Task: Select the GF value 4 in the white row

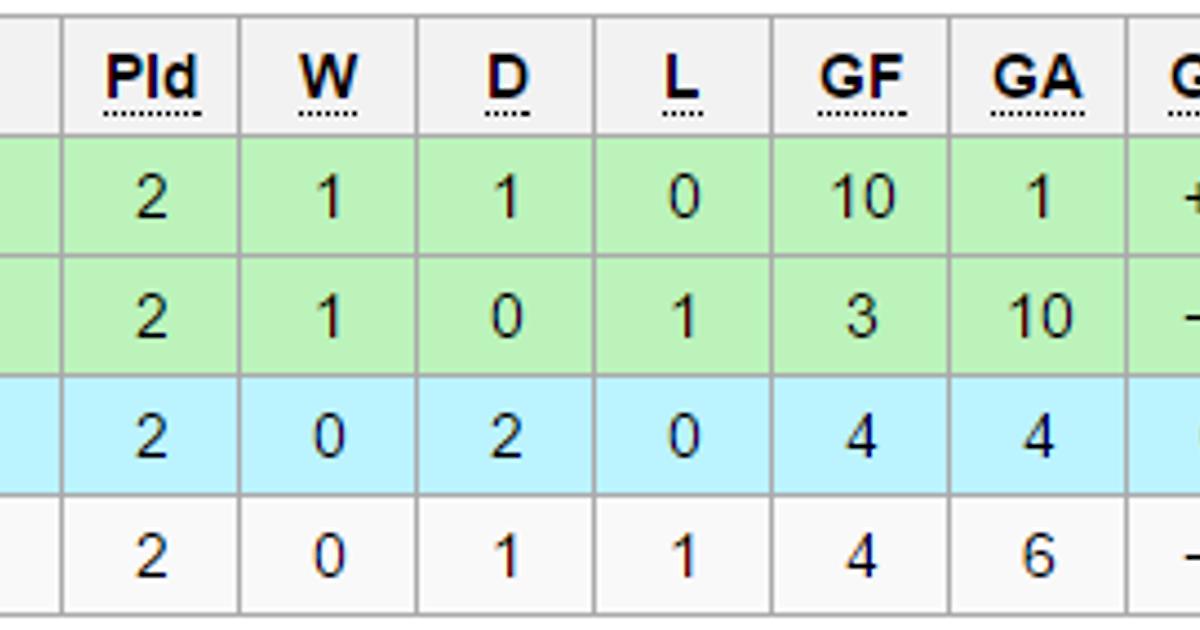Action: pos(861,556)
